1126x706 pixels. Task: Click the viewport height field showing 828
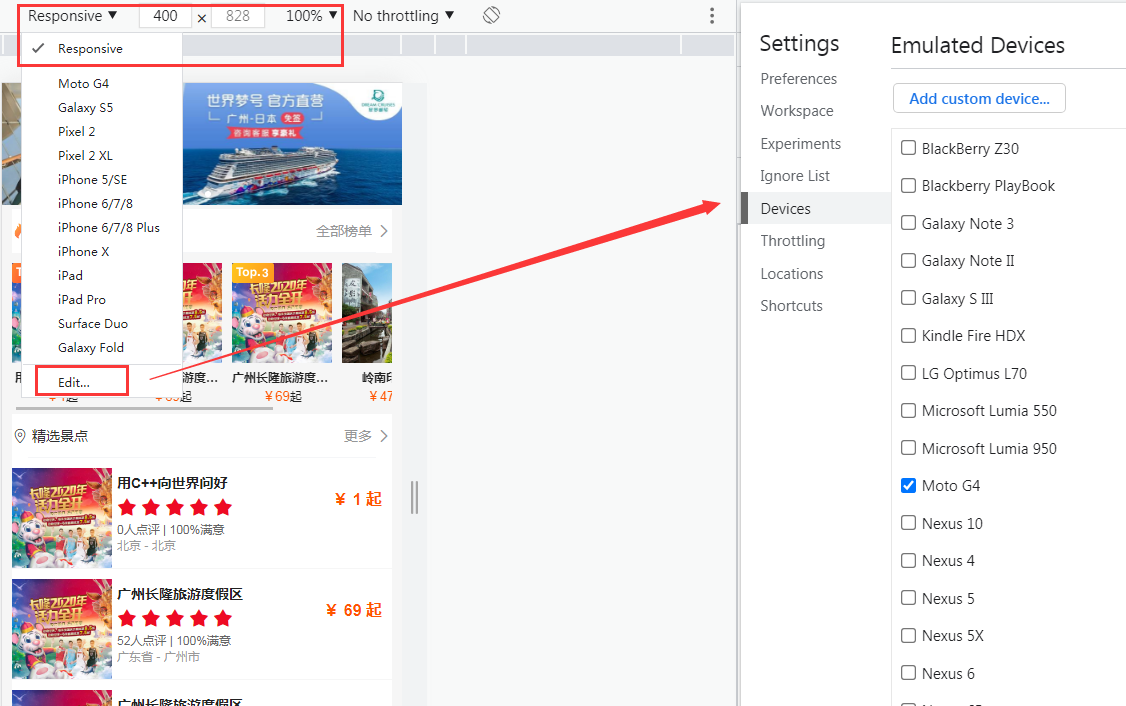click(238, 16)
